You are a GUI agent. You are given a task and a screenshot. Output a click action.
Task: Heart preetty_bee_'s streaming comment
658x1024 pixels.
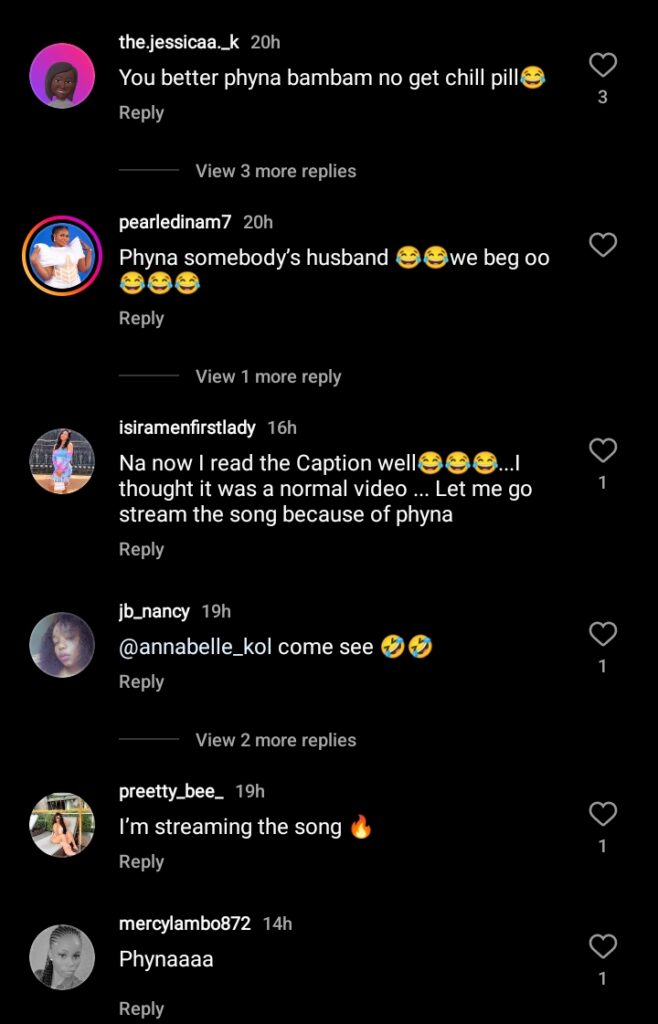[x=602, y=814]
